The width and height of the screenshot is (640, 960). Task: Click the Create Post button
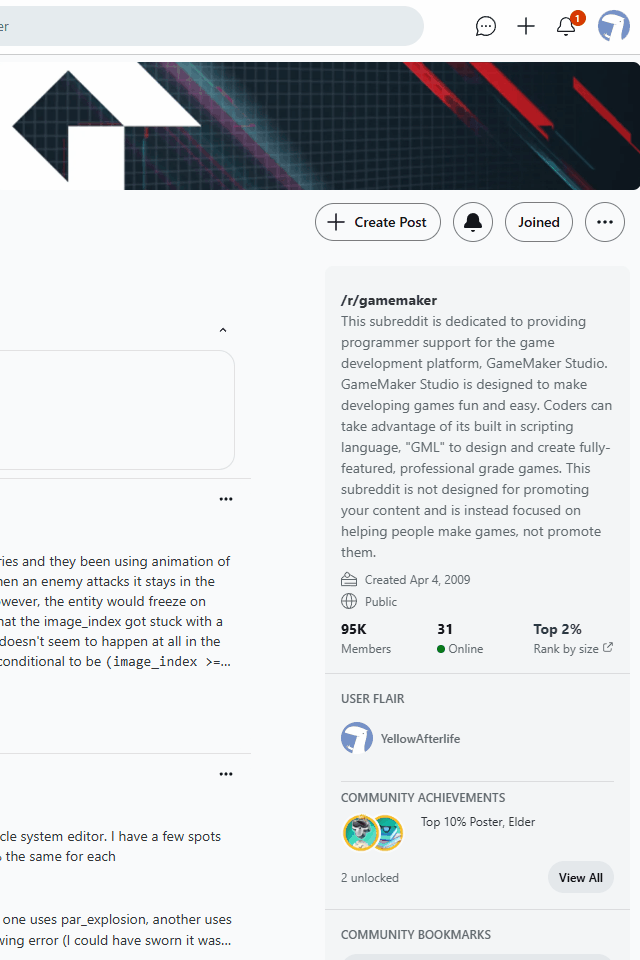point(378,222)
